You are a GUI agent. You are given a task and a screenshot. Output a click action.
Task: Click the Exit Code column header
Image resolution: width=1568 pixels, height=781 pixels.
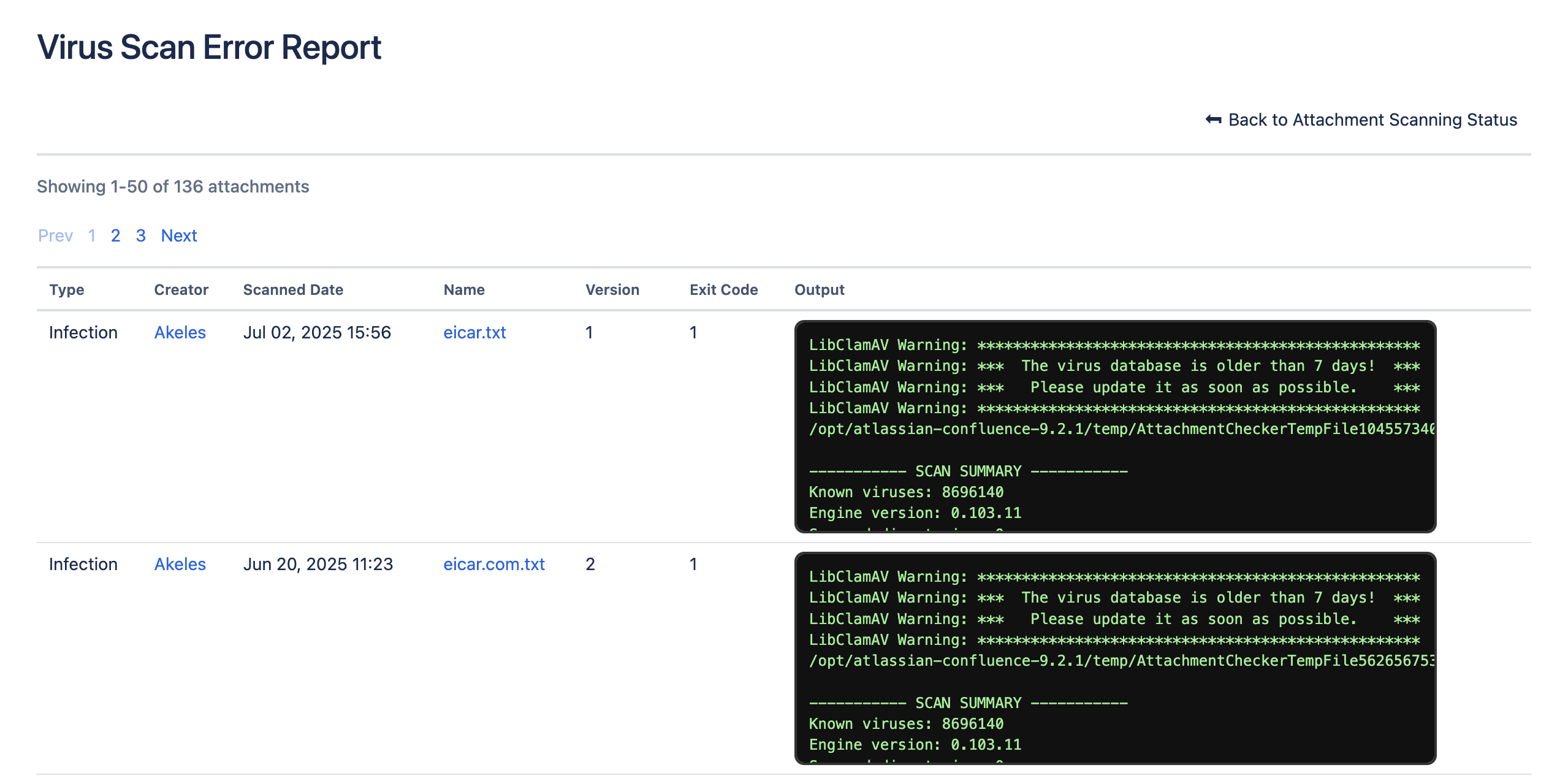point(723,289)
